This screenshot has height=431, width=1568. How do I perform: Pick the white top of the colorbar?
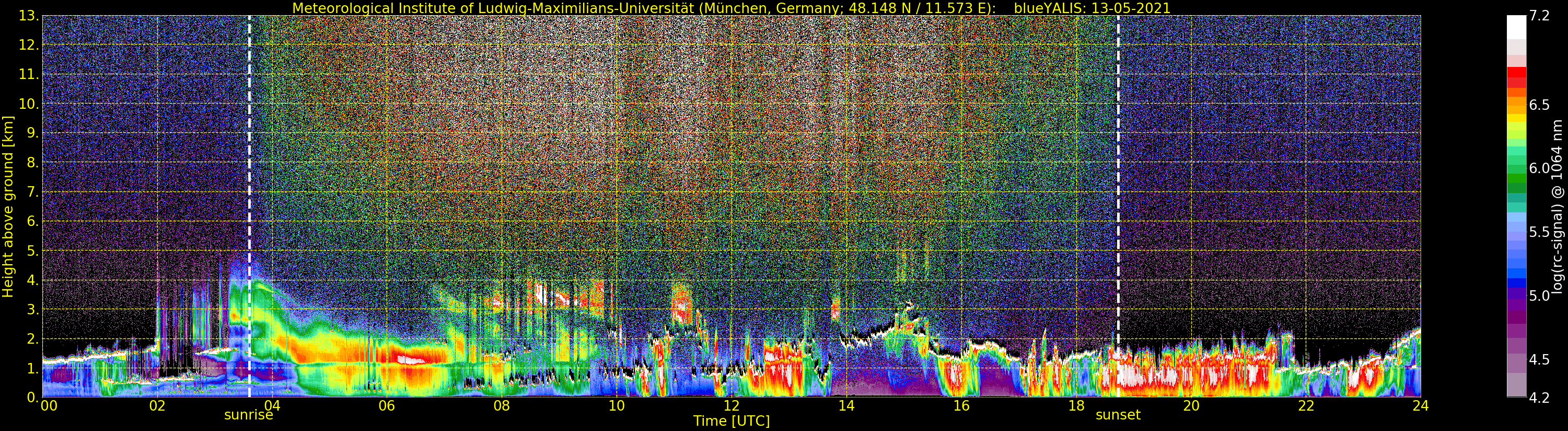(1516, 27)
